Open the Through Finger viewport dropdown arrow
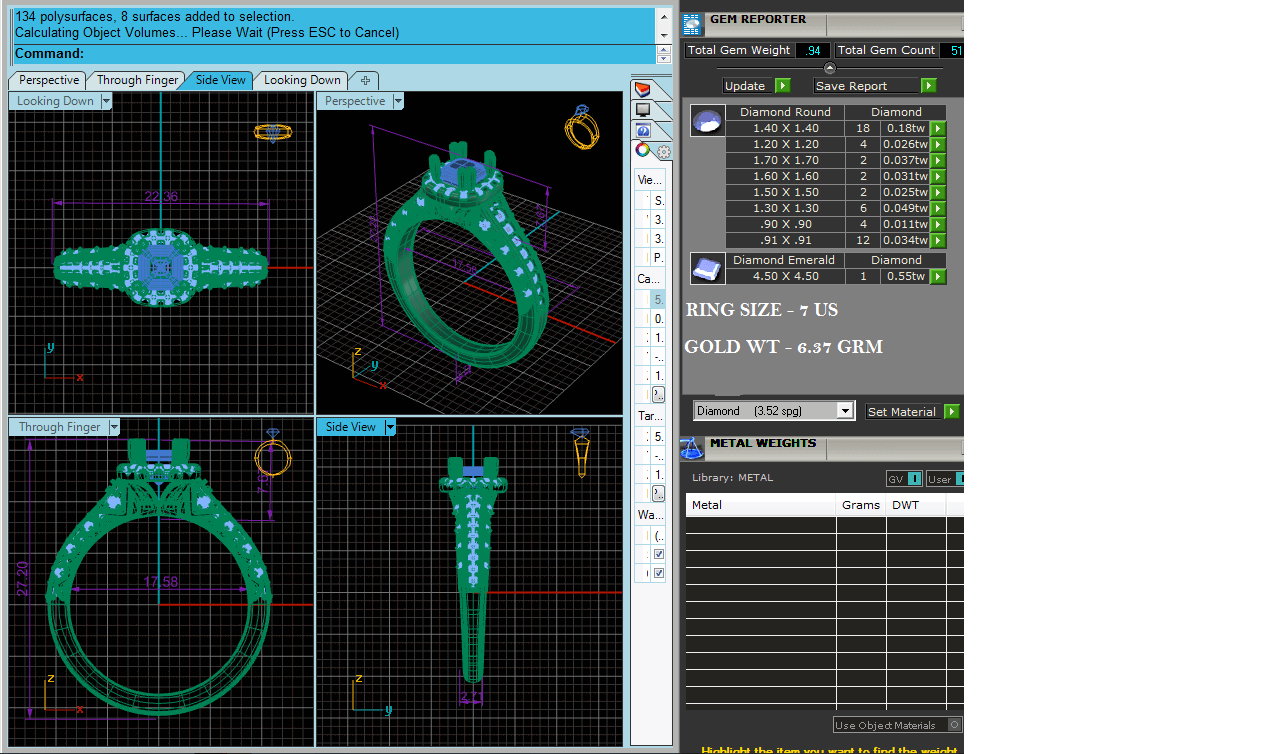1274x754 pixels. pyautogui.click(x=114, y=427)
